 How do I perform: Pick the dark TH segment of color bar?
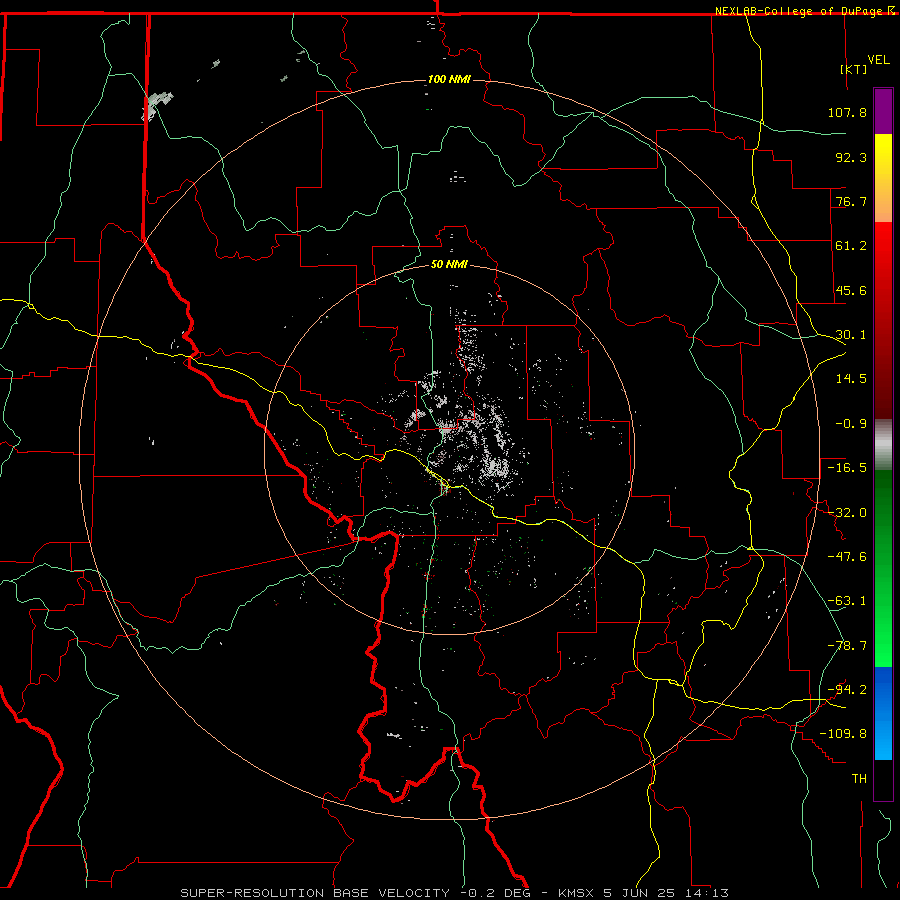883,779
